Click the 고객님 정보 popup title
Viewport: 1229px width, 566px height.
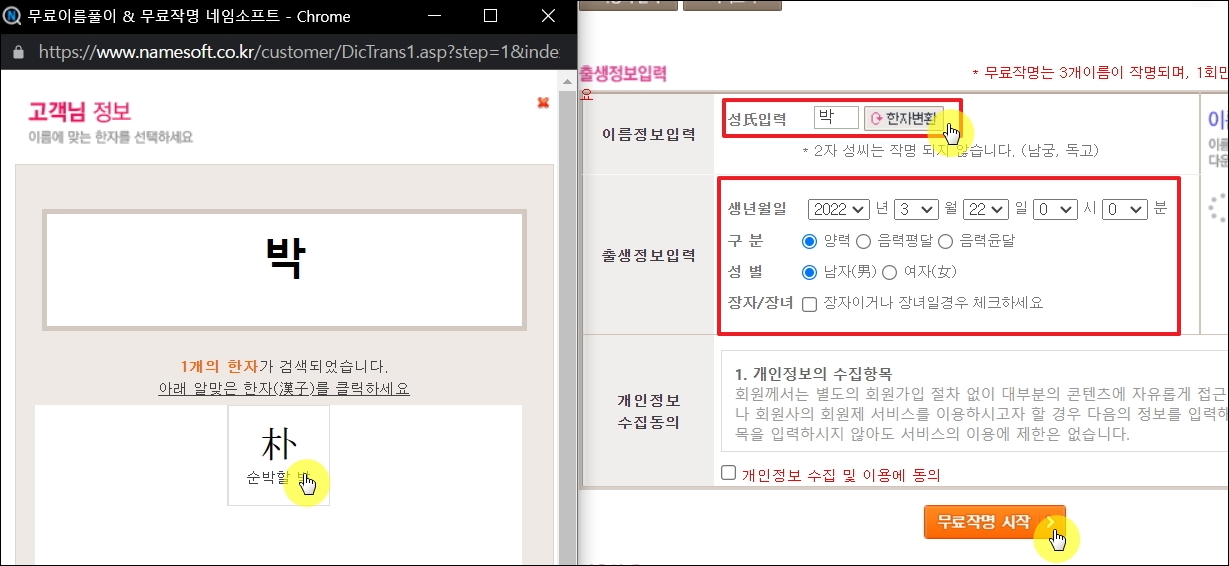click(79, 111)
